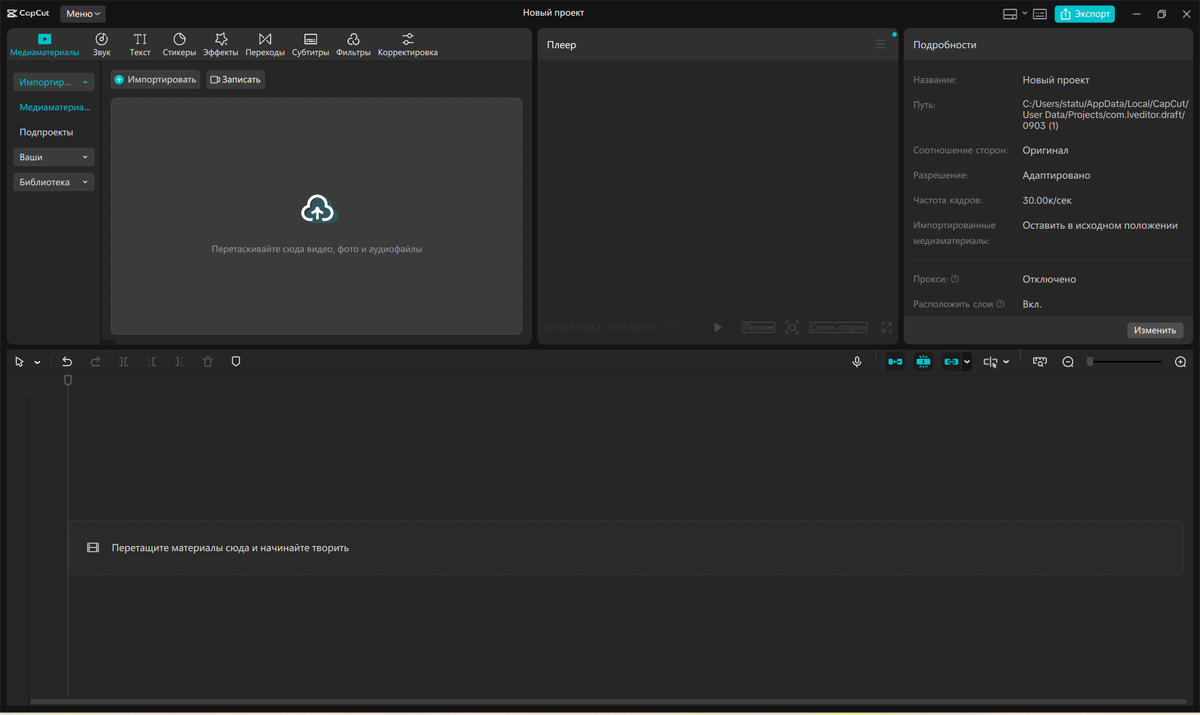The image size is (1200, 715).
Task: Undo the last action
Action: click(x=67, y=362)
